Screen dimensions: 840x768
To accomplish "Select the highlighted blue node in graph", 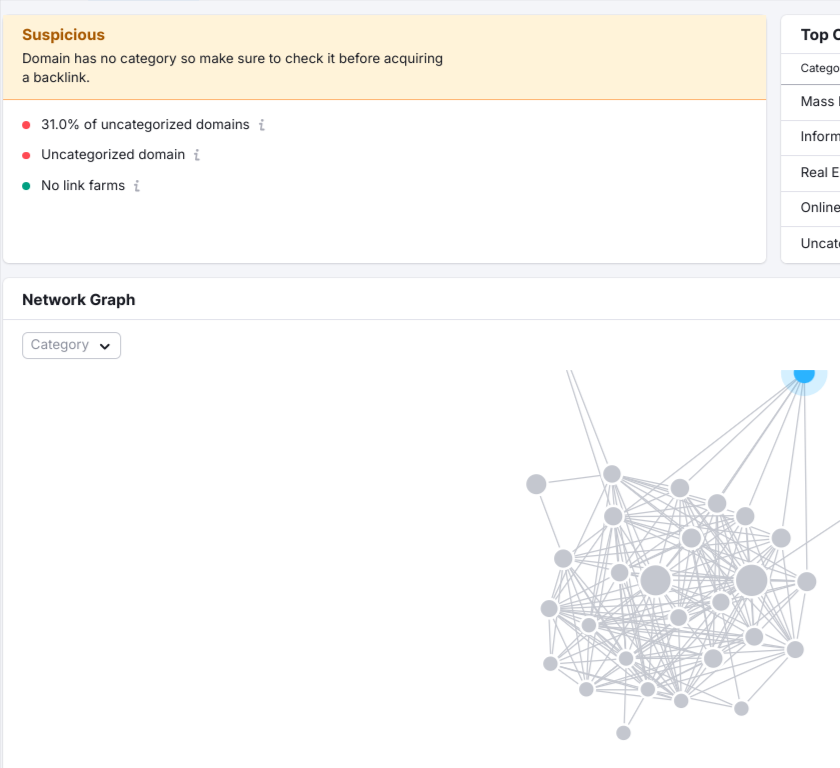I will tap(804, 375).
